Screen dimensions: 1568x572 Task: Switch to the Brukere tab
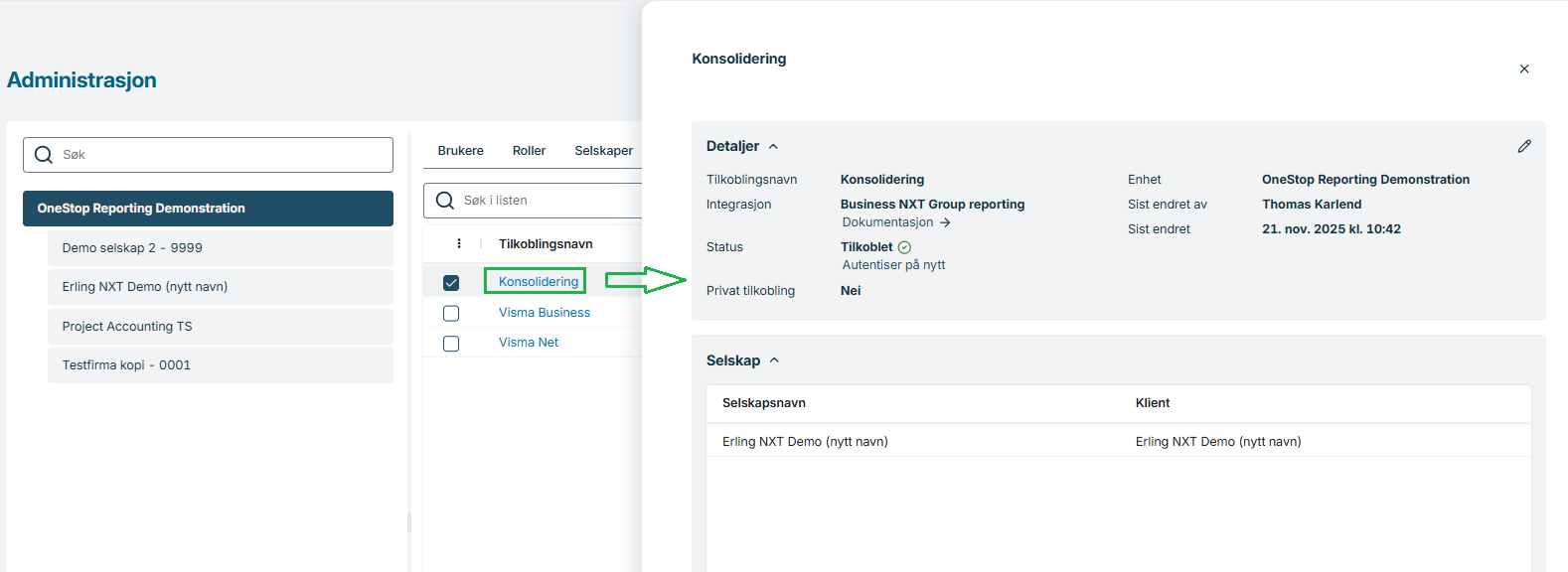(460, 151)
